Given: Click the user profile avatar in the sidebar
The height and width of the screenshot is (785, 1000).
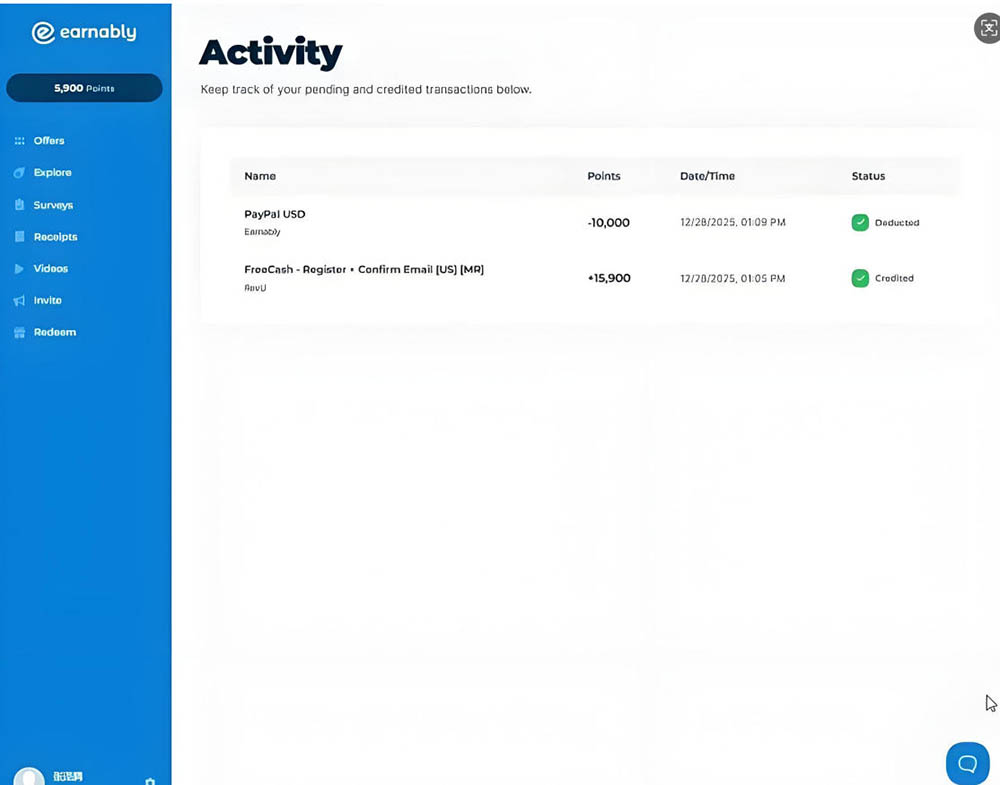Looking at the screenshot, I should pos(29,778).
